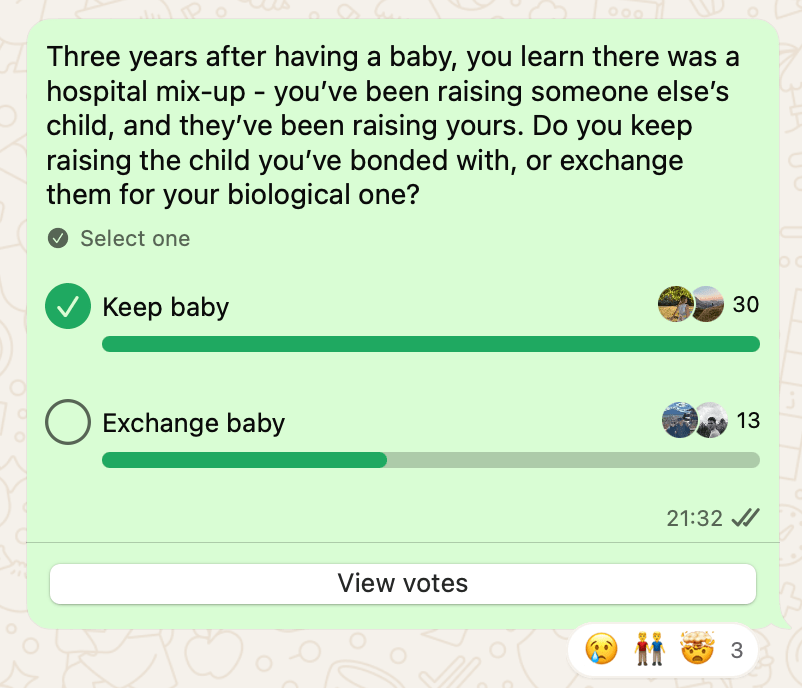Click the double checkmark read receipt icon
This screenshot has width=802, height=688.
coord(745,518)
